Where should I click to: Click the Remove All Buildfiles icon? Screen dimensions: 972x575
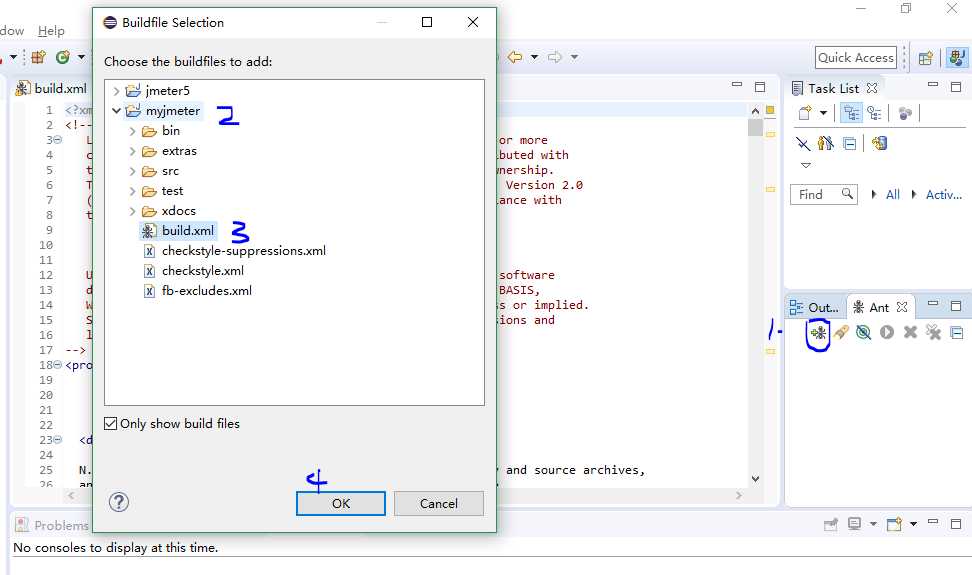(933, 333)
